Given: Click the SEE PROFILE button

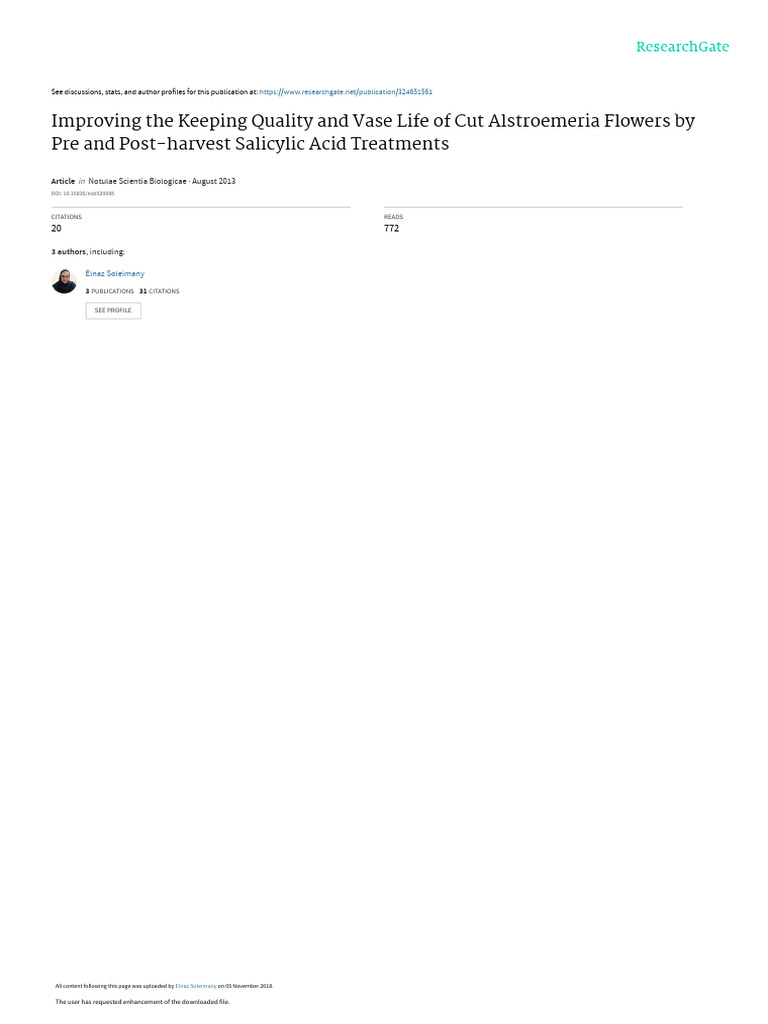Looking at the screenshot, I should [x=113, y=310].
